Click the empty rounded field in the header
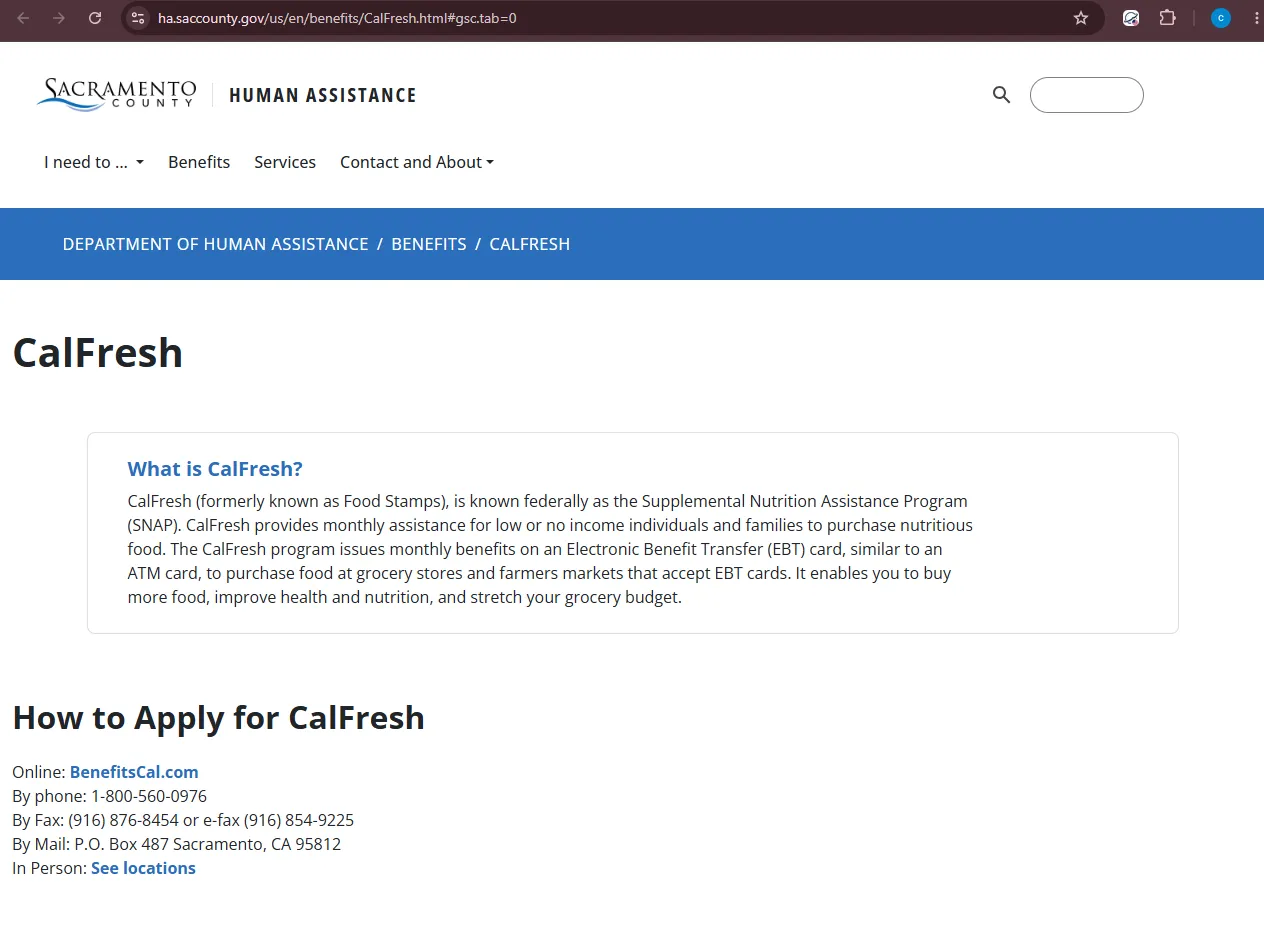 tap(1086, 95)
